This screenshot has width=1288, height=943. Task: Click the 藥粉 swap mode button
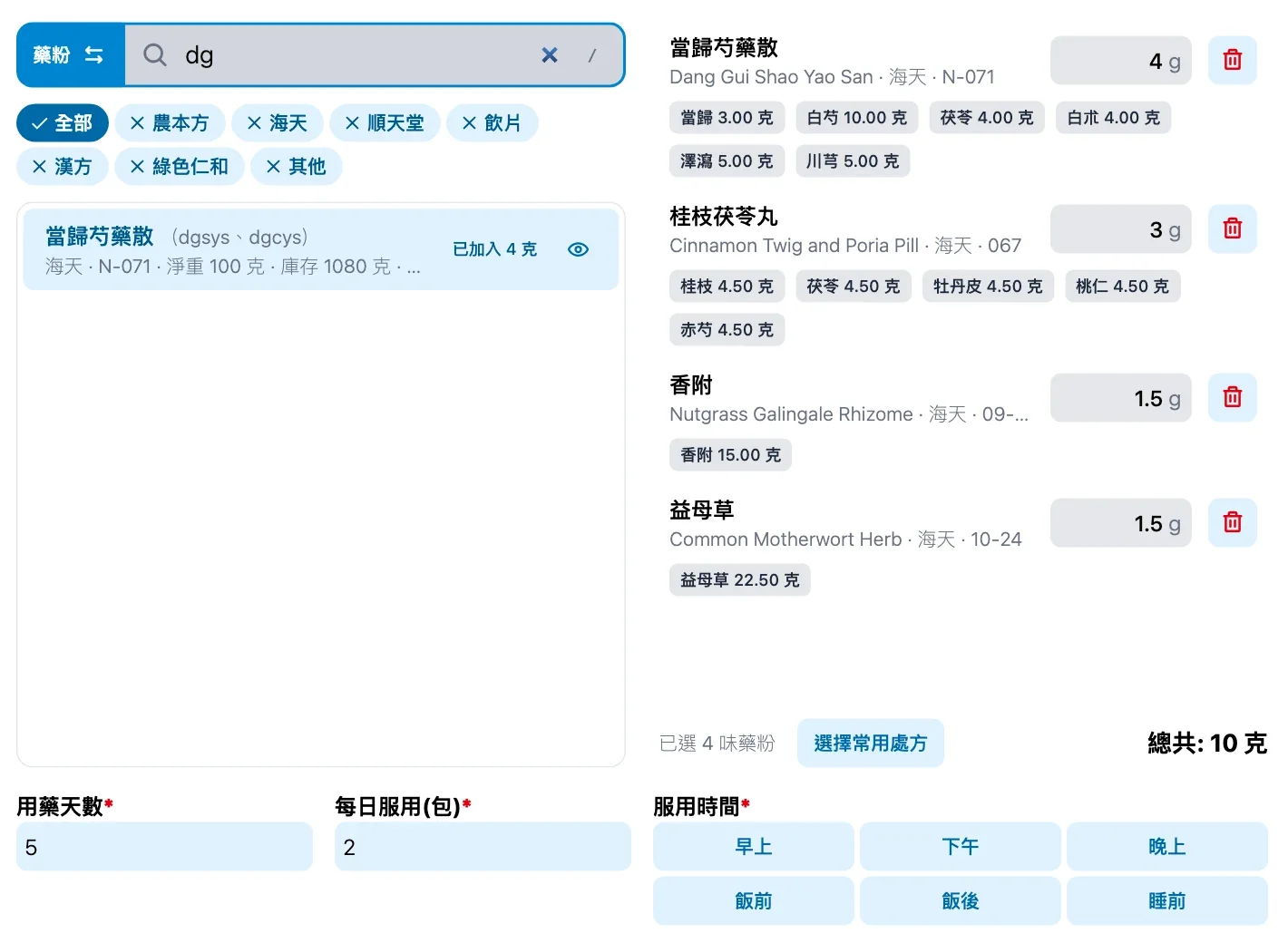(x=70, y=55)
